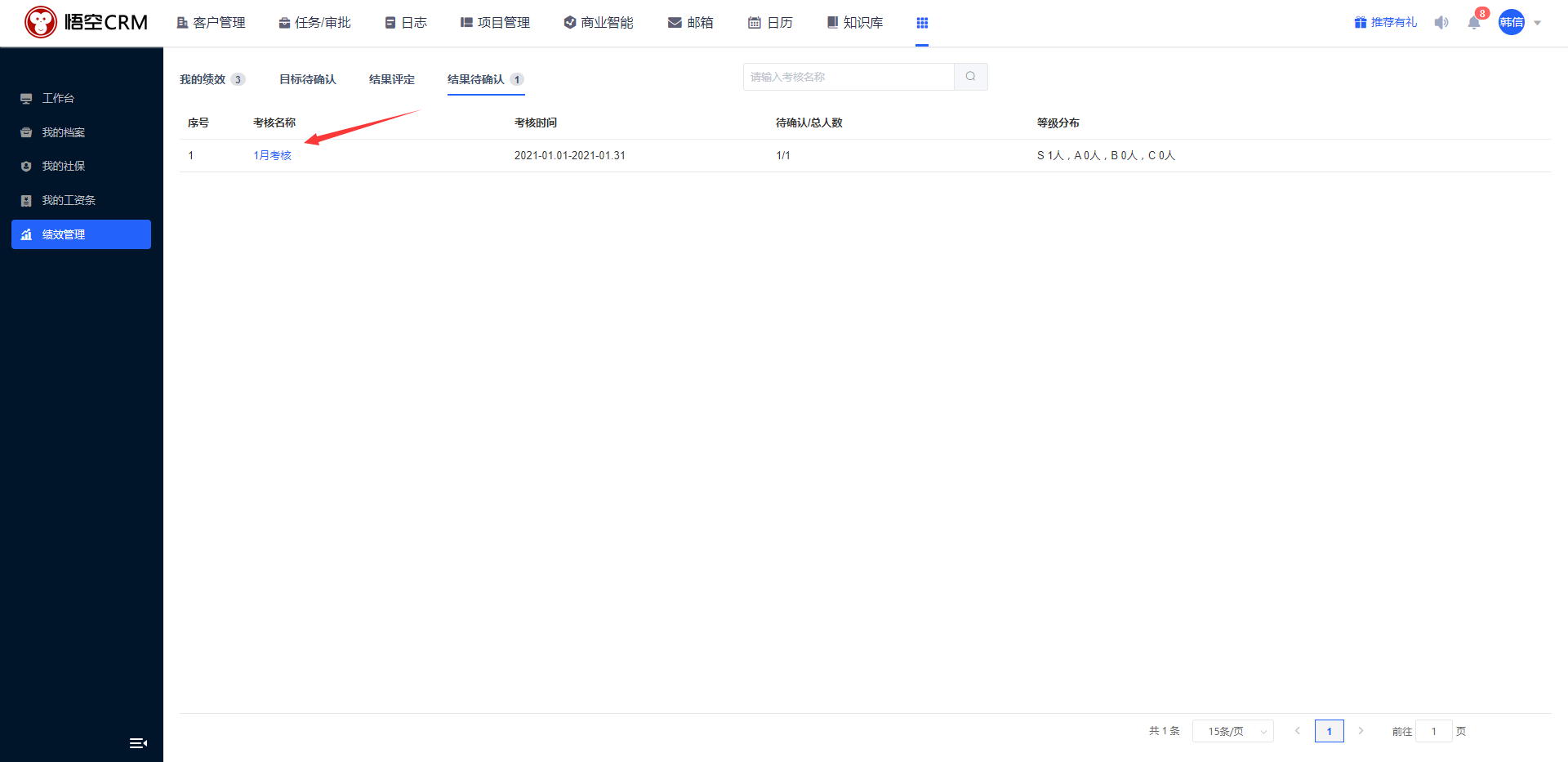Focus the 请输入考核名称 search field
1568x762 pixels.
pos(849,77)
